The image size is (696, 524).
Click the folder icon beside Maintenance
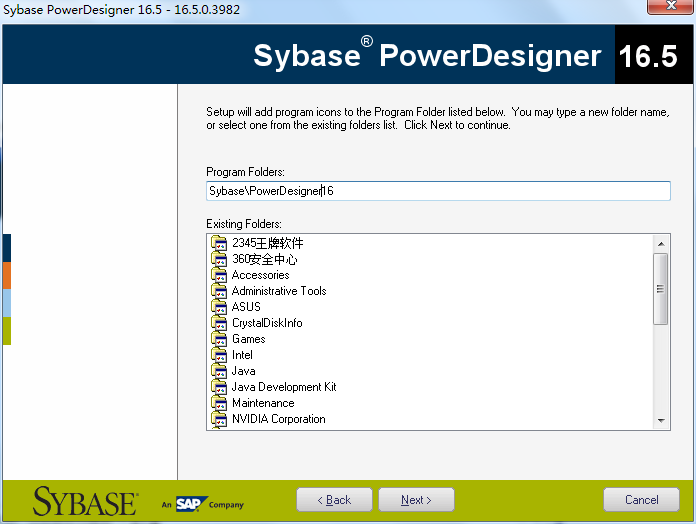pos(219,403)
